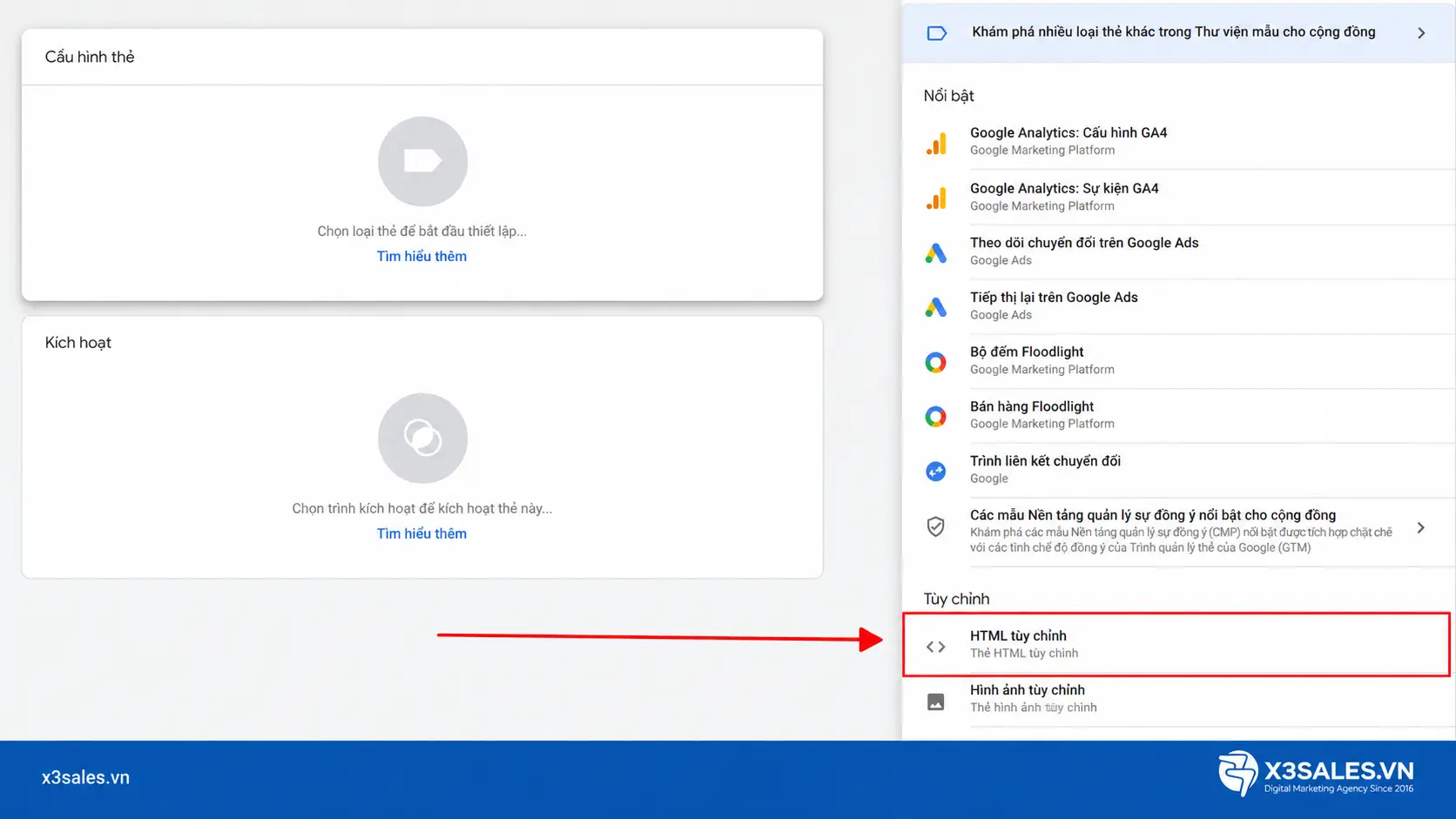The image size is (1456, 819).
Task: Select Google Analytics: Cấu hình GA4 tag type
Action: pos(1179,142)
